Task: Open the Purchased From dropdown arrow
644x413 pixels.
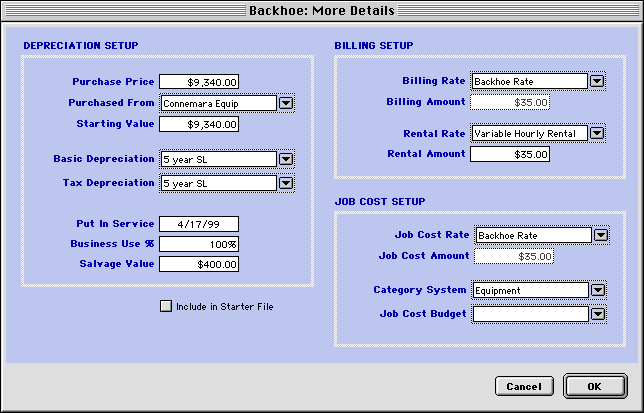Action: [x=285, y=103]
